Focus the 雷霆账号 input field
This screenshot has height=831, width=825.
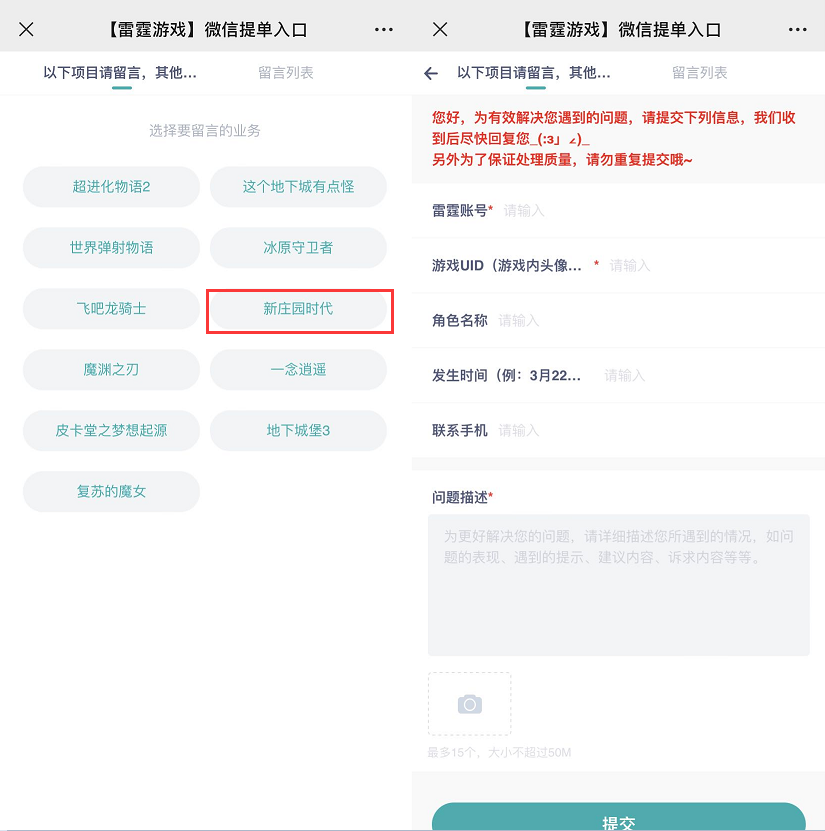[650, 211]
